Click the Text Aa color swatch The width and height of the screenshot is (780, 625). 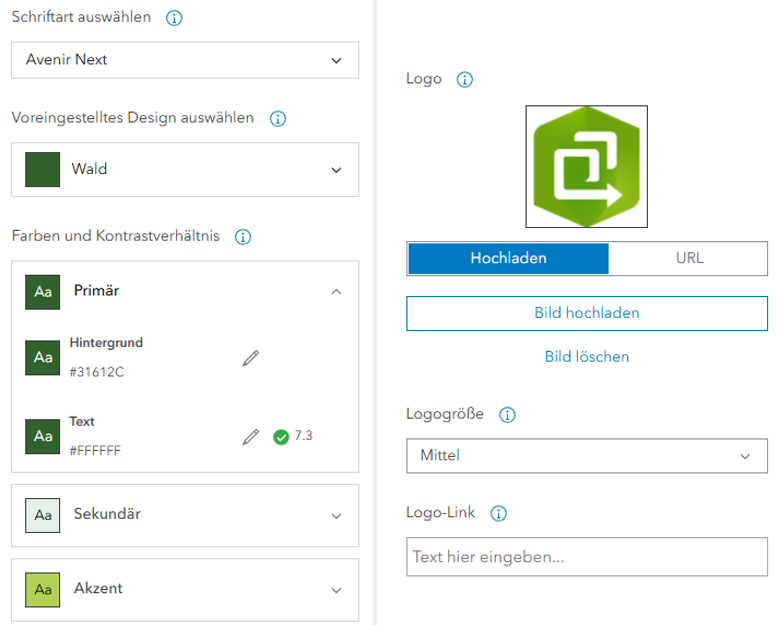click(x=43, y=436)
